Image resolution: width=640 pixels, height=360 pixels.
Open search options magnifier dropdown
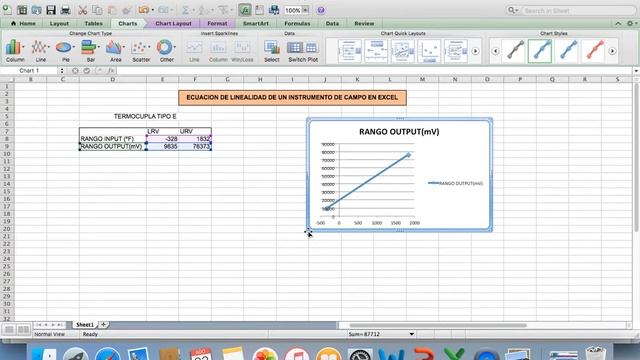point(512,10)
